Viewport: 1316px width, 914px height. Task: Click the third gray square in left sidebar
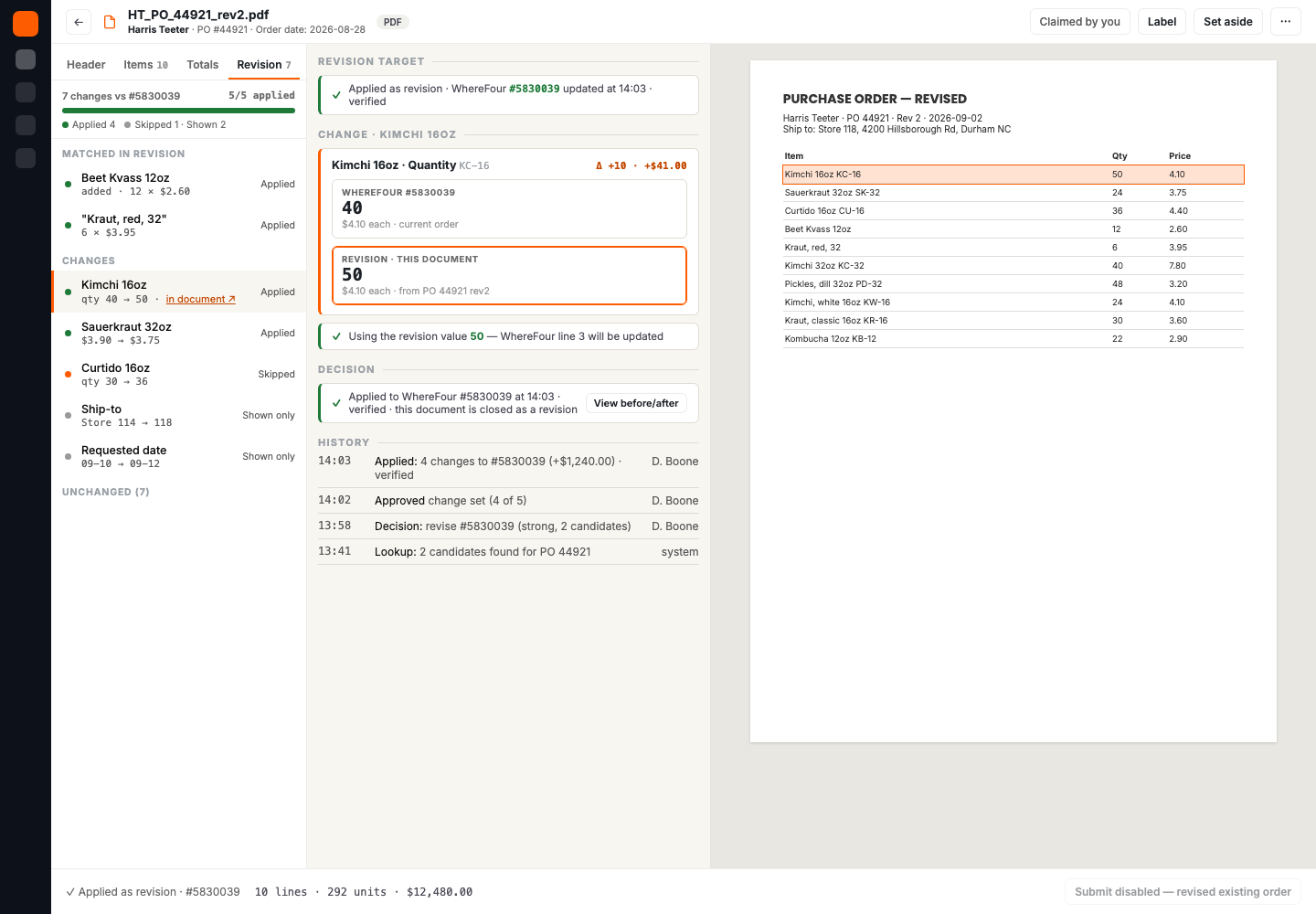(x=26, y=125)
